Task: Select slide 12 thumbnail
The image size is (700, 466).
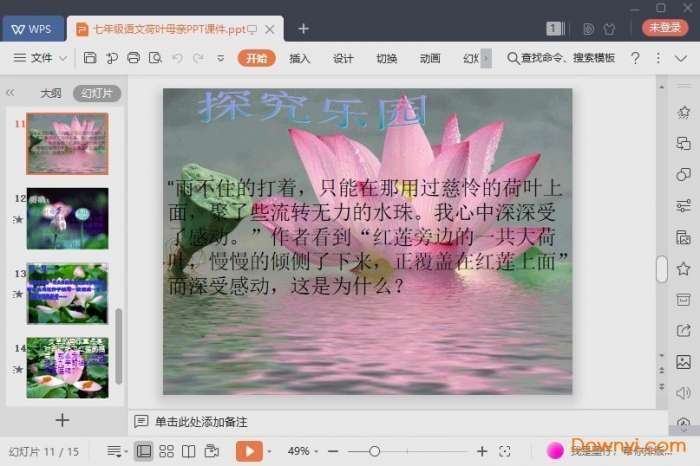Action: [67, 218]
